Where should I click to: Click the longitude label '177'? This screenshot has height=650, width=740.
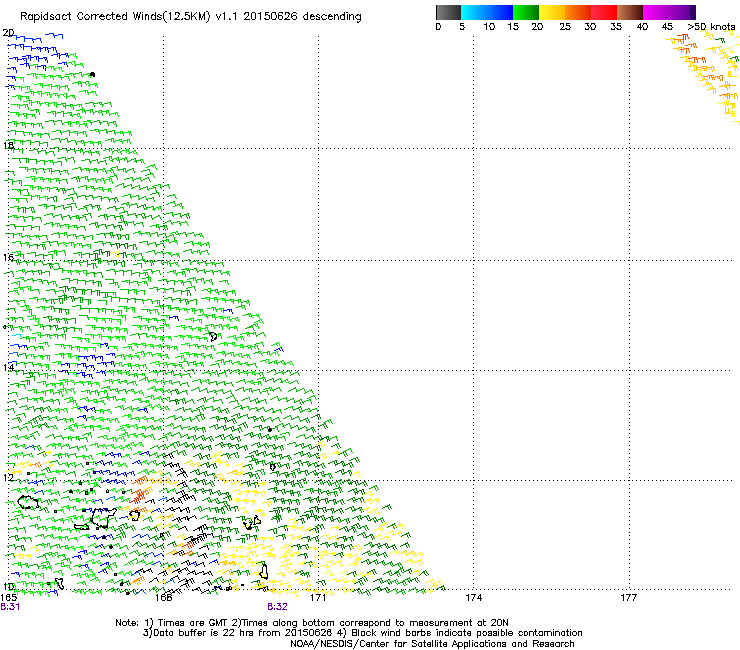[x=629, y=598]
